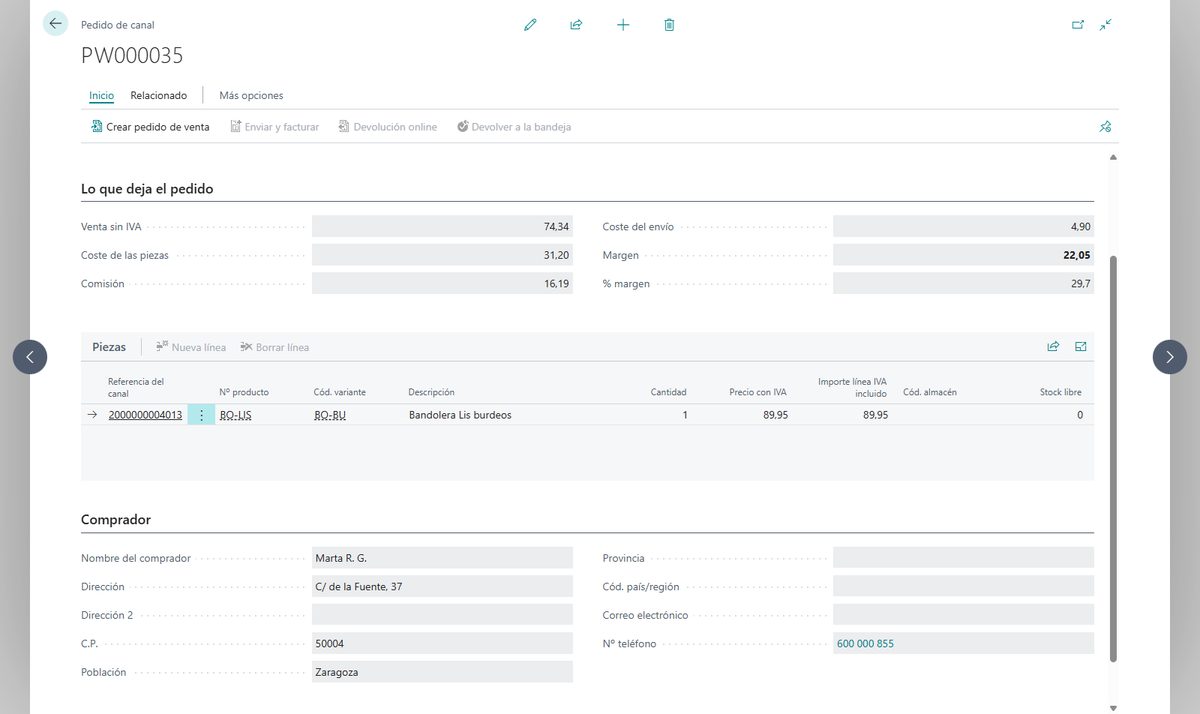
Task: Collapse the Lo que deja el pedido section
Action: click(147, 189)
